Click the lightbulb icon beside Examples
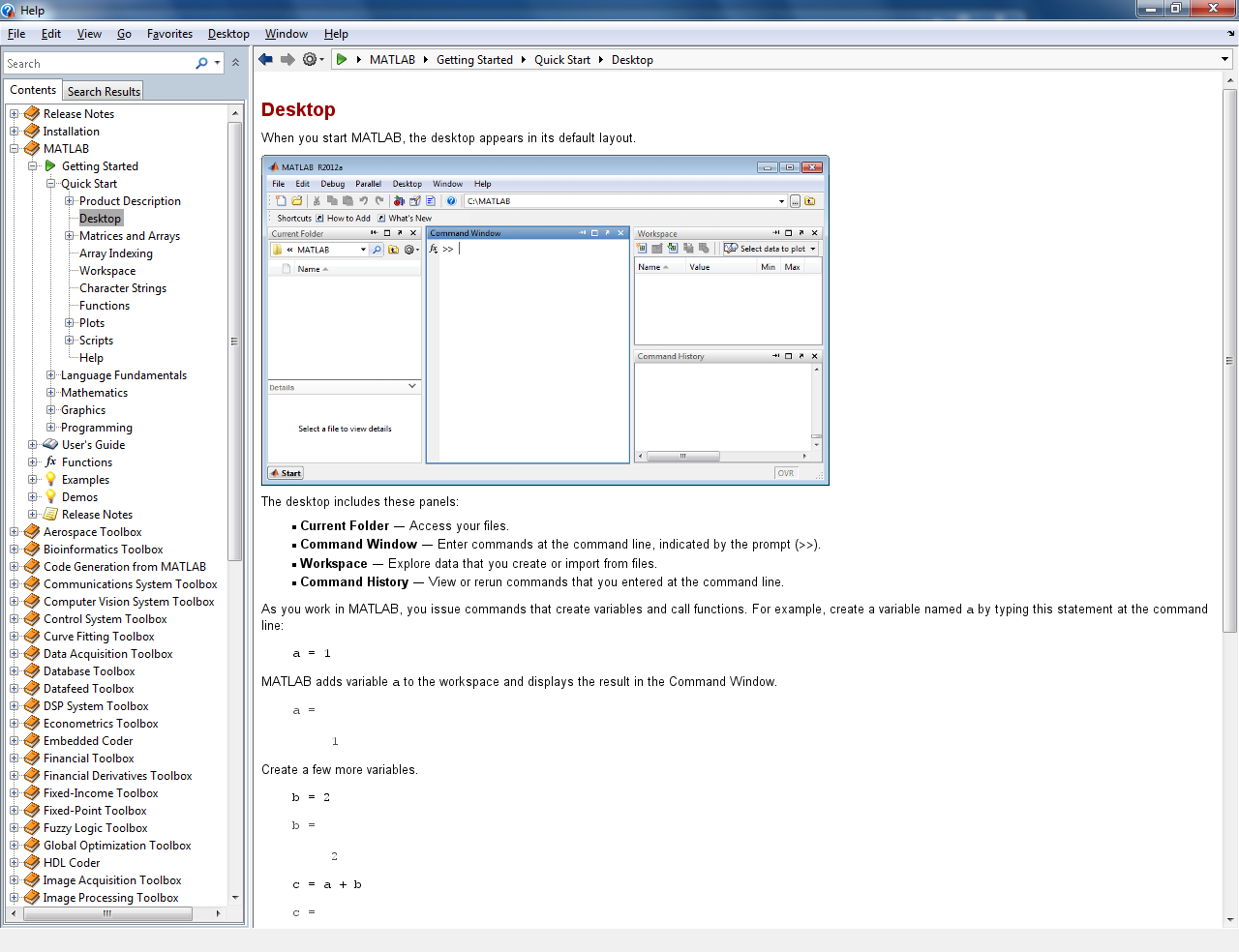 pyautogui.click(x=50, y=479)
